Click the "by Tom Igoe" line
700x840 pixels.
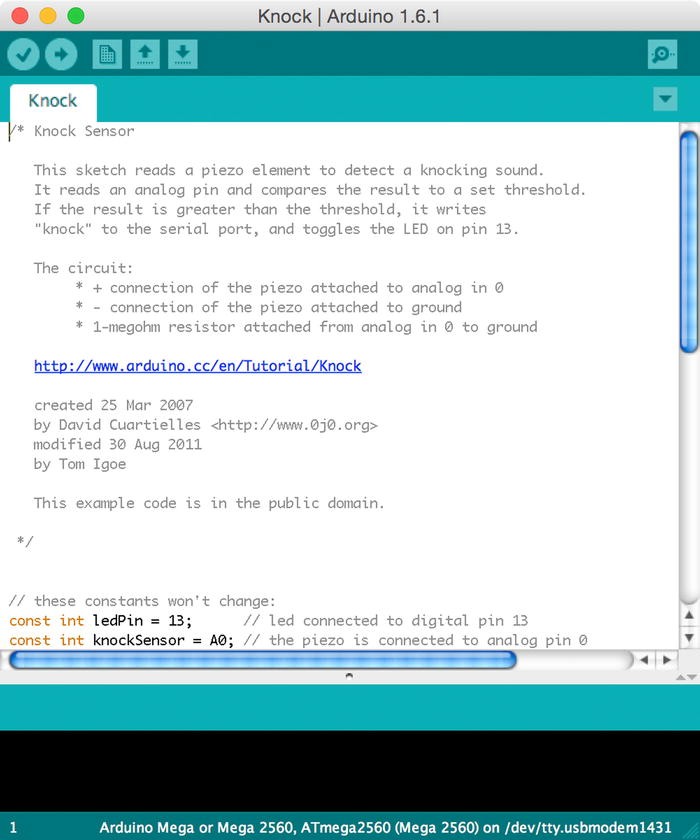click(80, 464)
